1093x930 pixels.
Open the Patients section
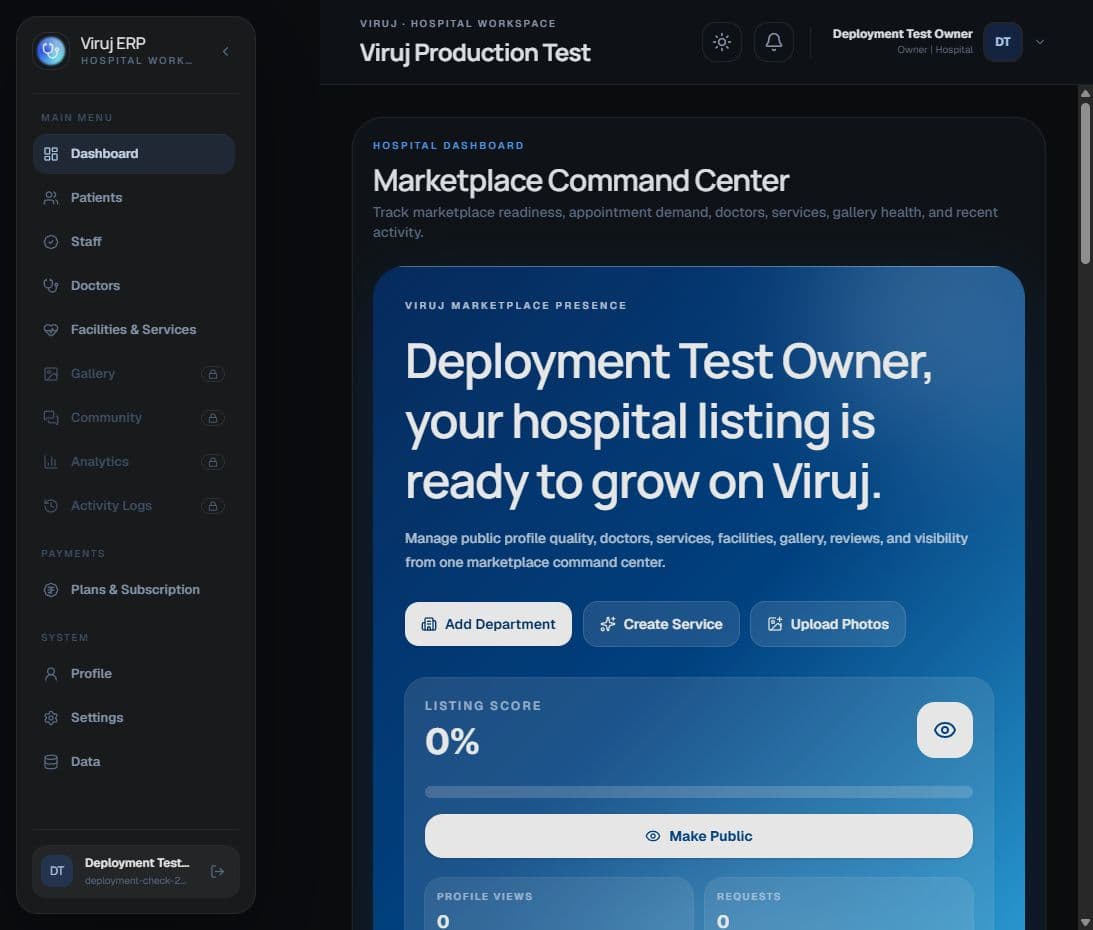[x=134, y=198]
